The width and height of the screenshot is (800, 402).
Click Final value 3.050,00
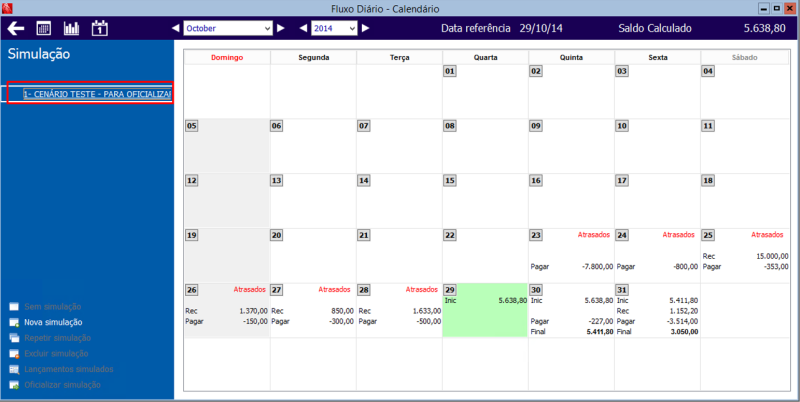pyautogui.click(x=684, y=332)
